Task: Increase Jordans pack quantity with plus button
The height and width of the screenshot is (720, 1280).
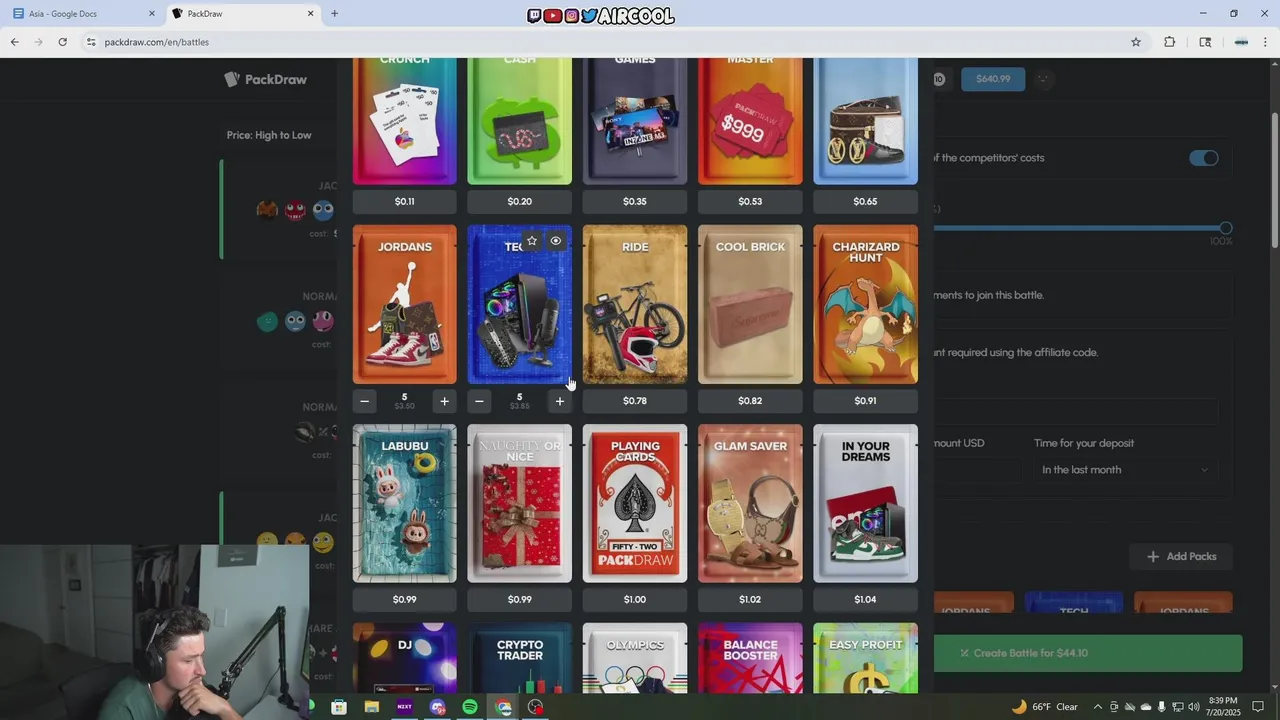Action: tap(444, 401)
